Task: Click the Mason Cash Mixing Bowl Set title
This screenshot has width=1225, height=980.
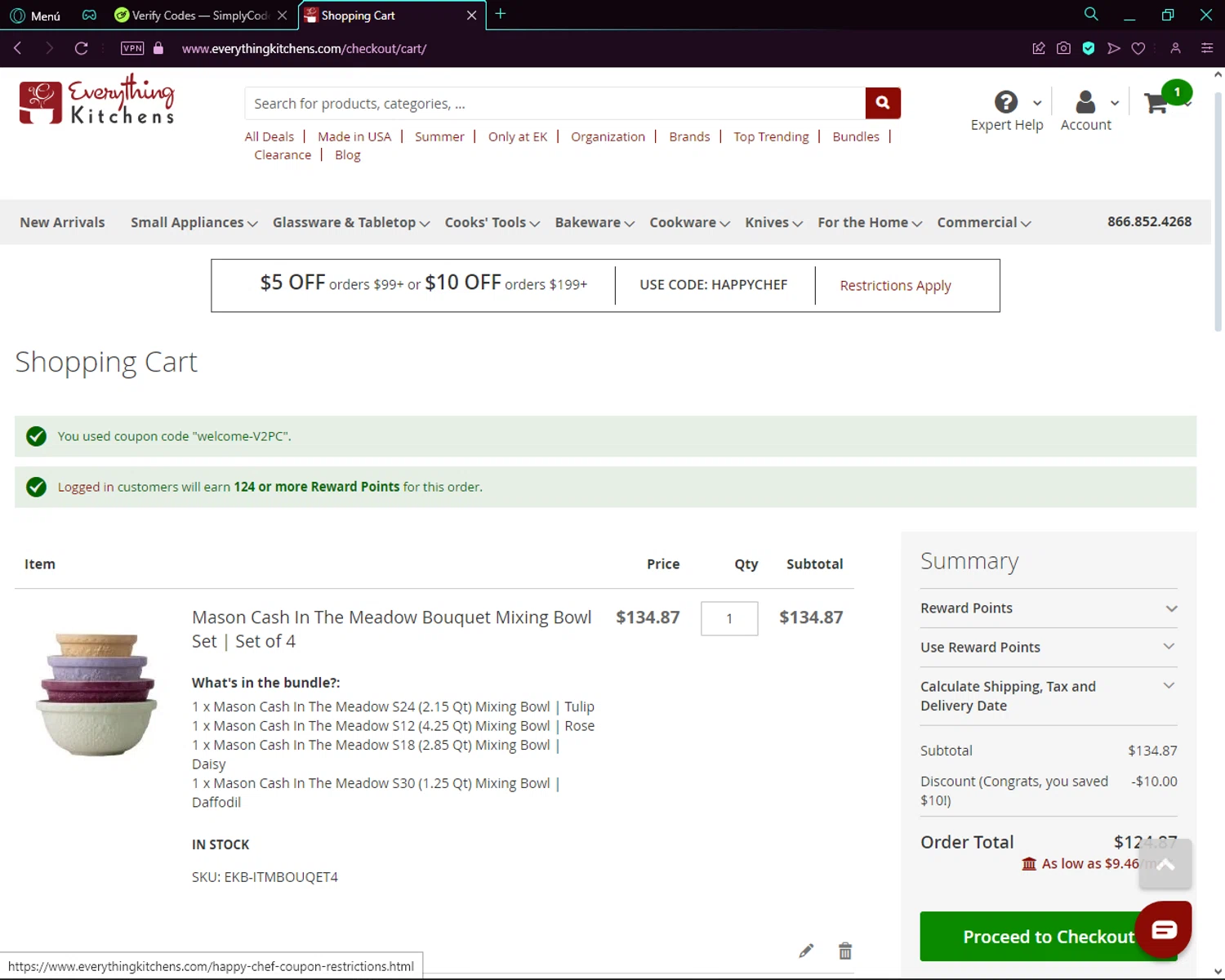Action: pyautogui.click(x=391, y=629)
